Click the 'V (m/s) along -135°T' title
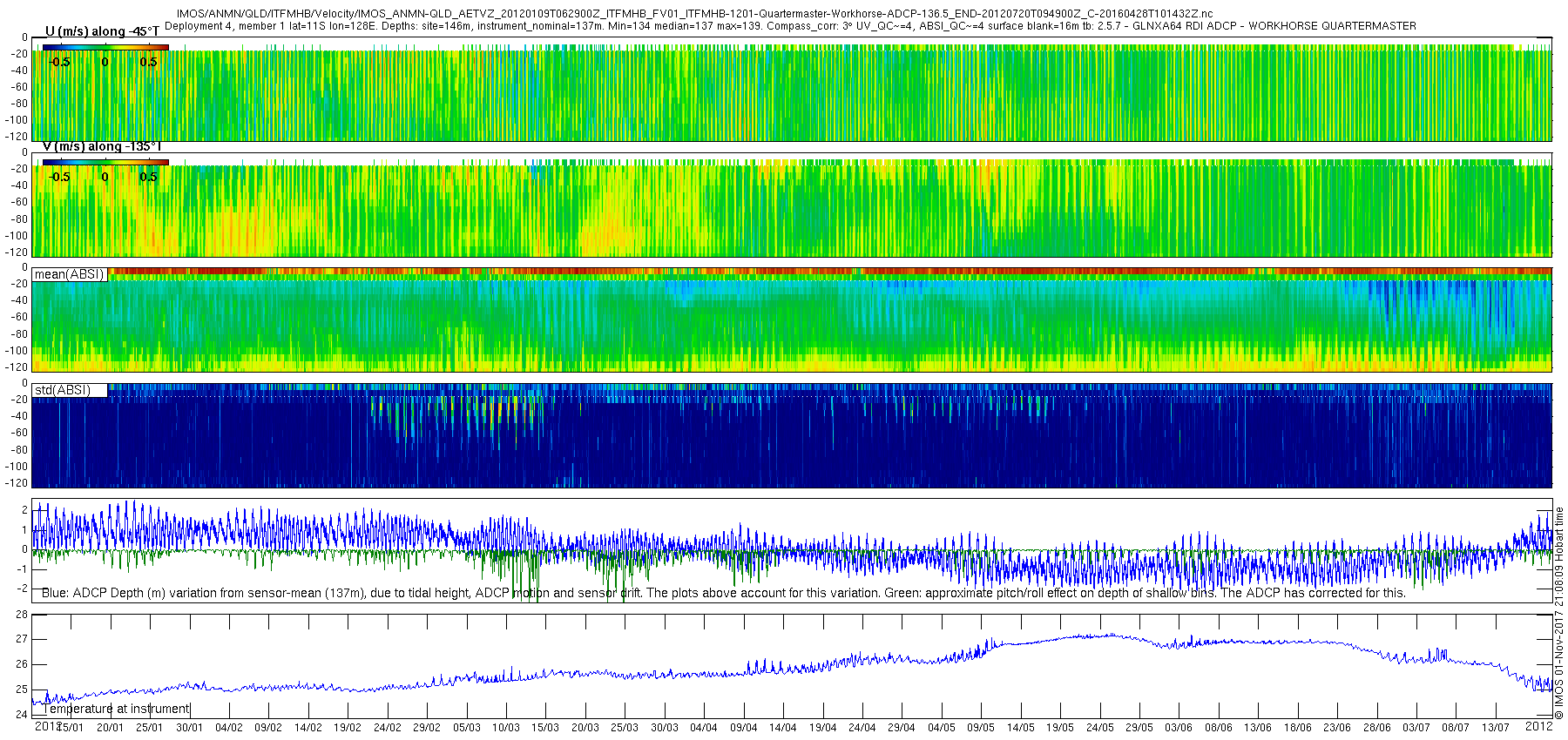 (102, 146)
